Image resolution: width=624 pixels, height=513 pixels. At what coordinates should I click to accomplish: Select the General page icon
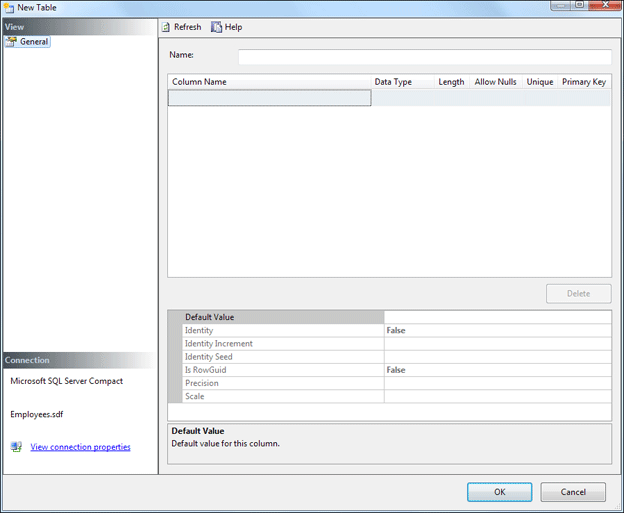11,41
